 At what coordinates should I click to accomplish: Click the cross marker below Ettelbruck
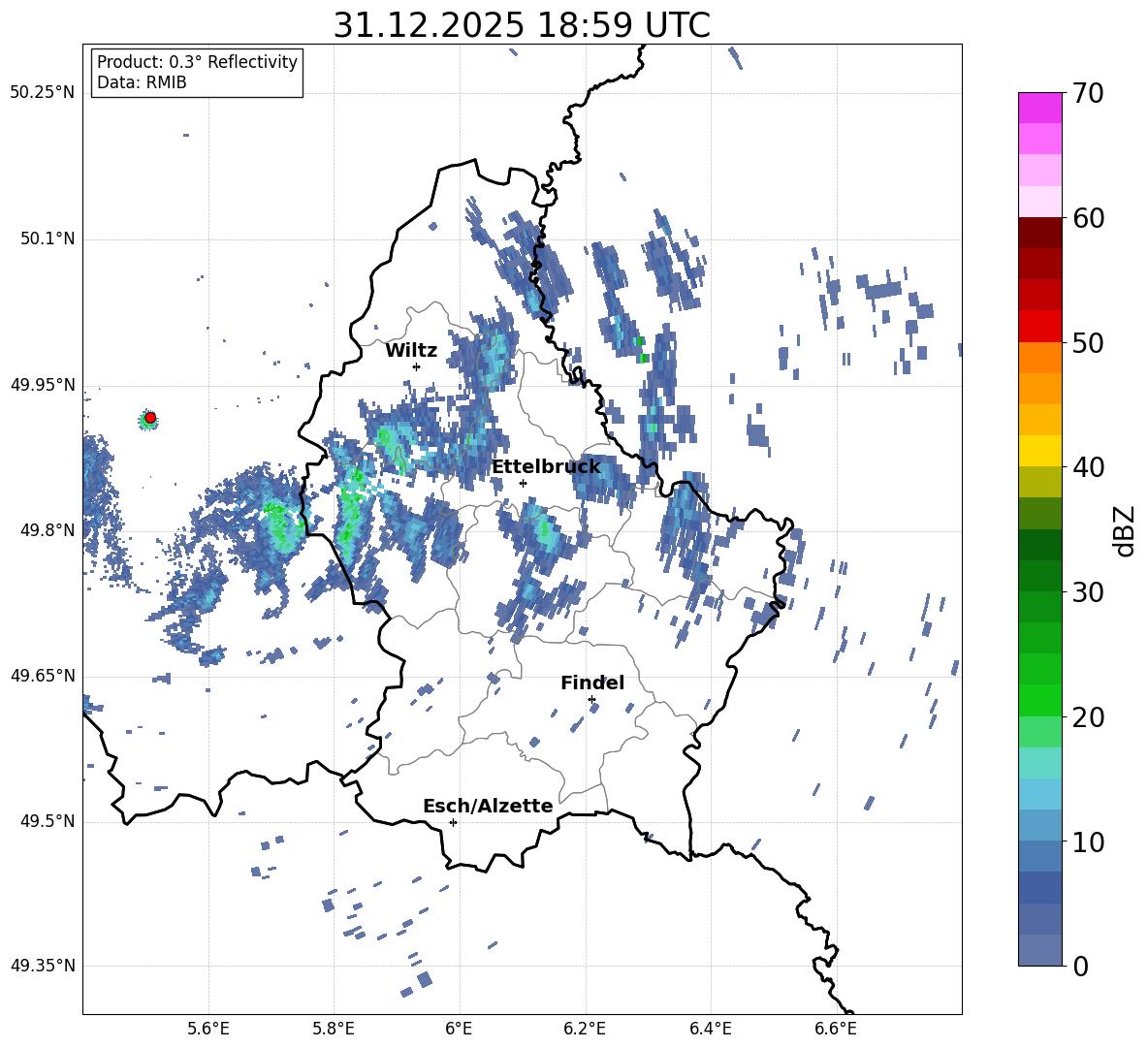click(523, 483)
